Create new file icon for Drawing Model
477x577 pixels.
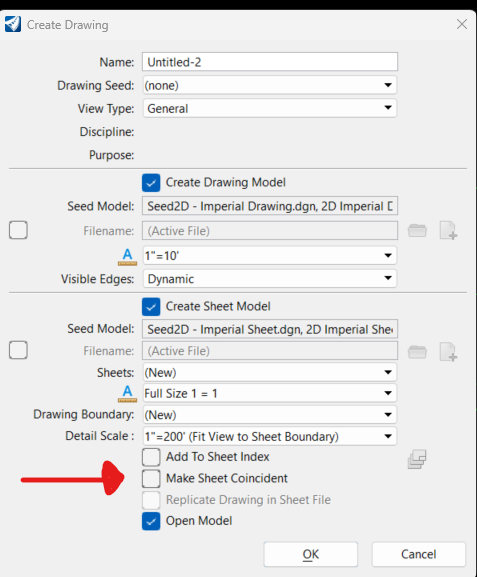click(x=448, y=231)
